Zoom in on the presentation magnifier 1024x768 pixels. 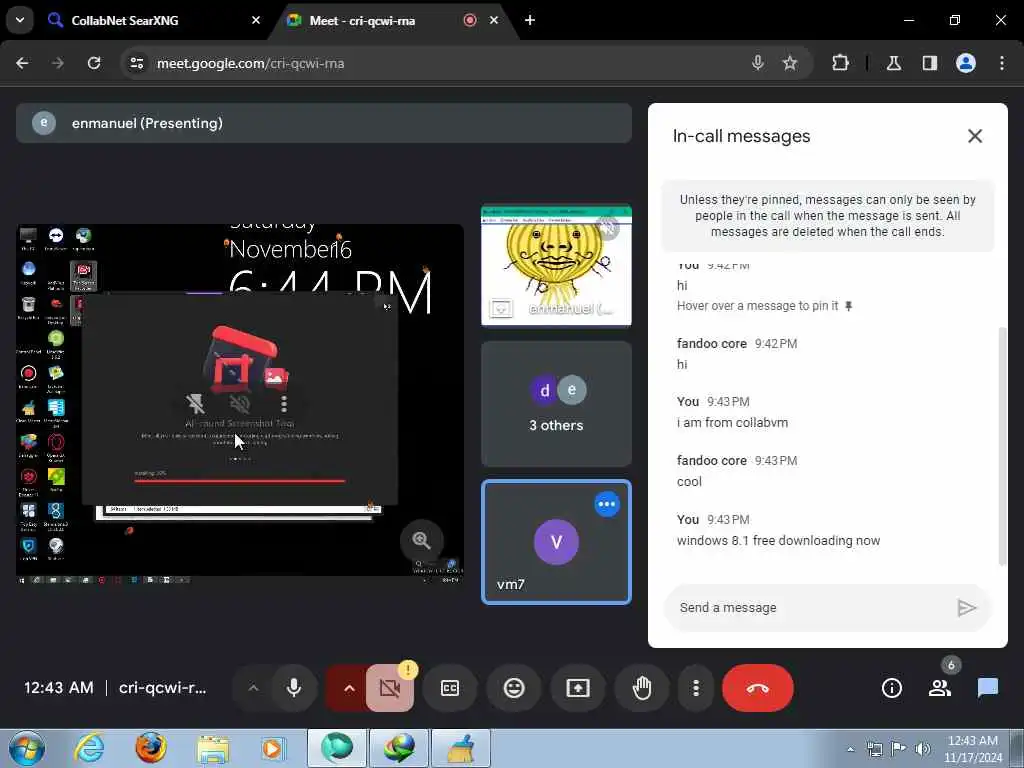(x=421, y=540)
